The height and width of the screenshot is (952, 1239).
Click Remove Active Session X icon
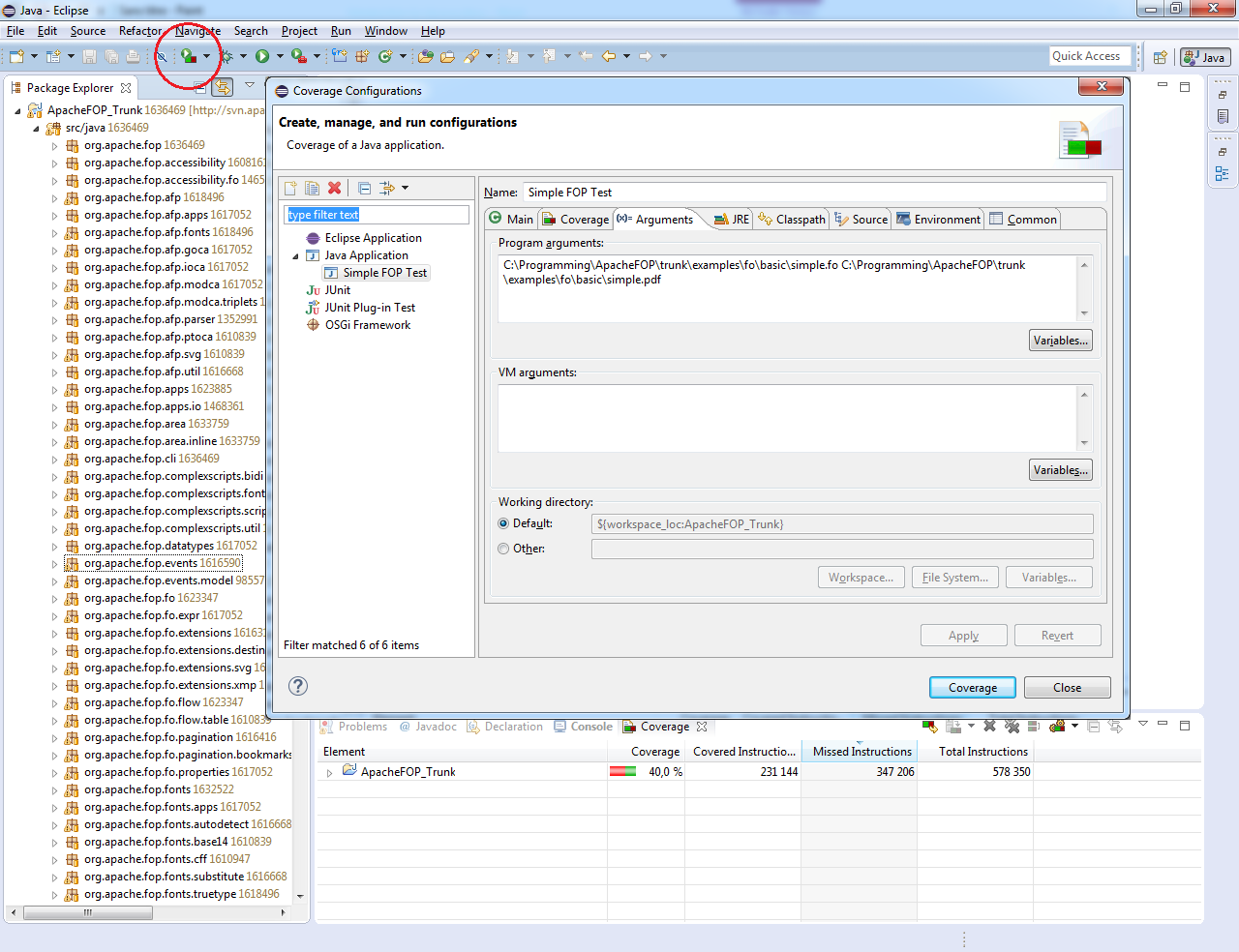[989, 726]
